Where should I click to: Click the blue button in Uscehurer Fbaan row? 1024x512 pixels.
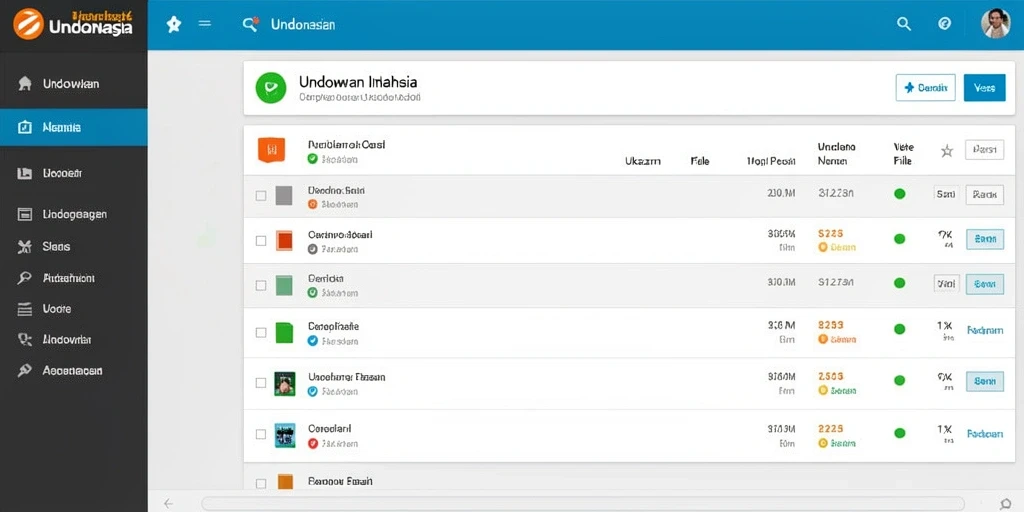click(x=984, y=381)
